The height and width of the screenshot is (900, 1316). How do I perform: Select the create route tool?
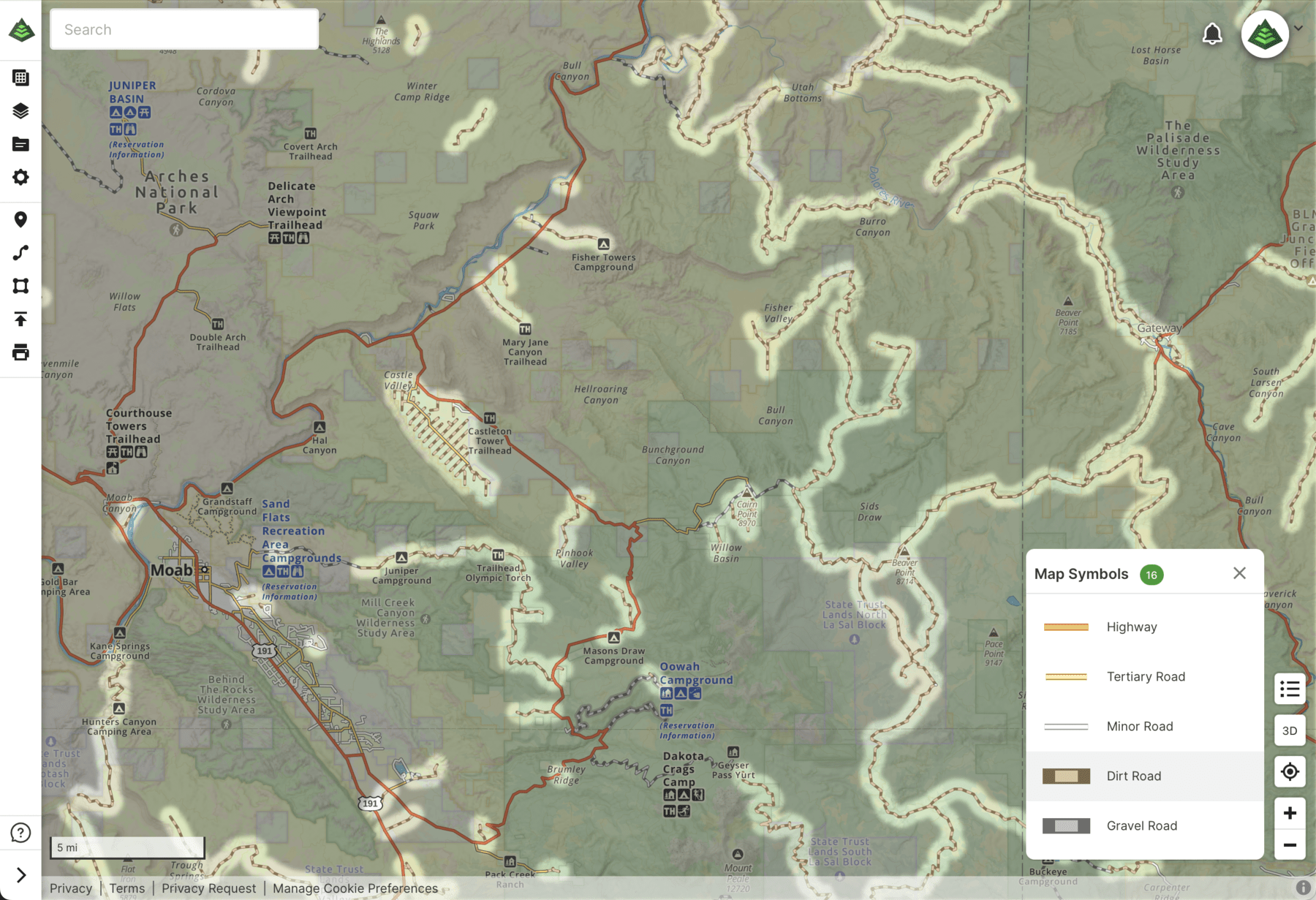coord(20,253)
